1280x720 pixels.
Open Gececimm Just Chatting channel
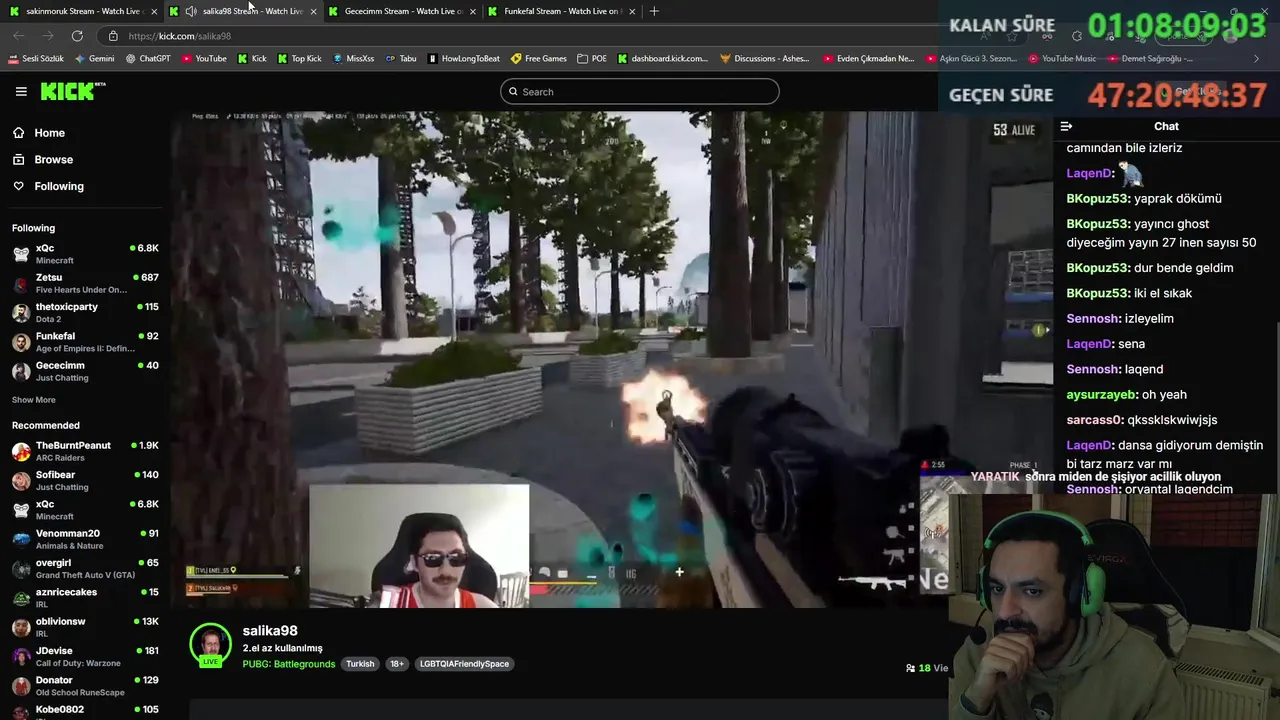(x=85, y=371)
